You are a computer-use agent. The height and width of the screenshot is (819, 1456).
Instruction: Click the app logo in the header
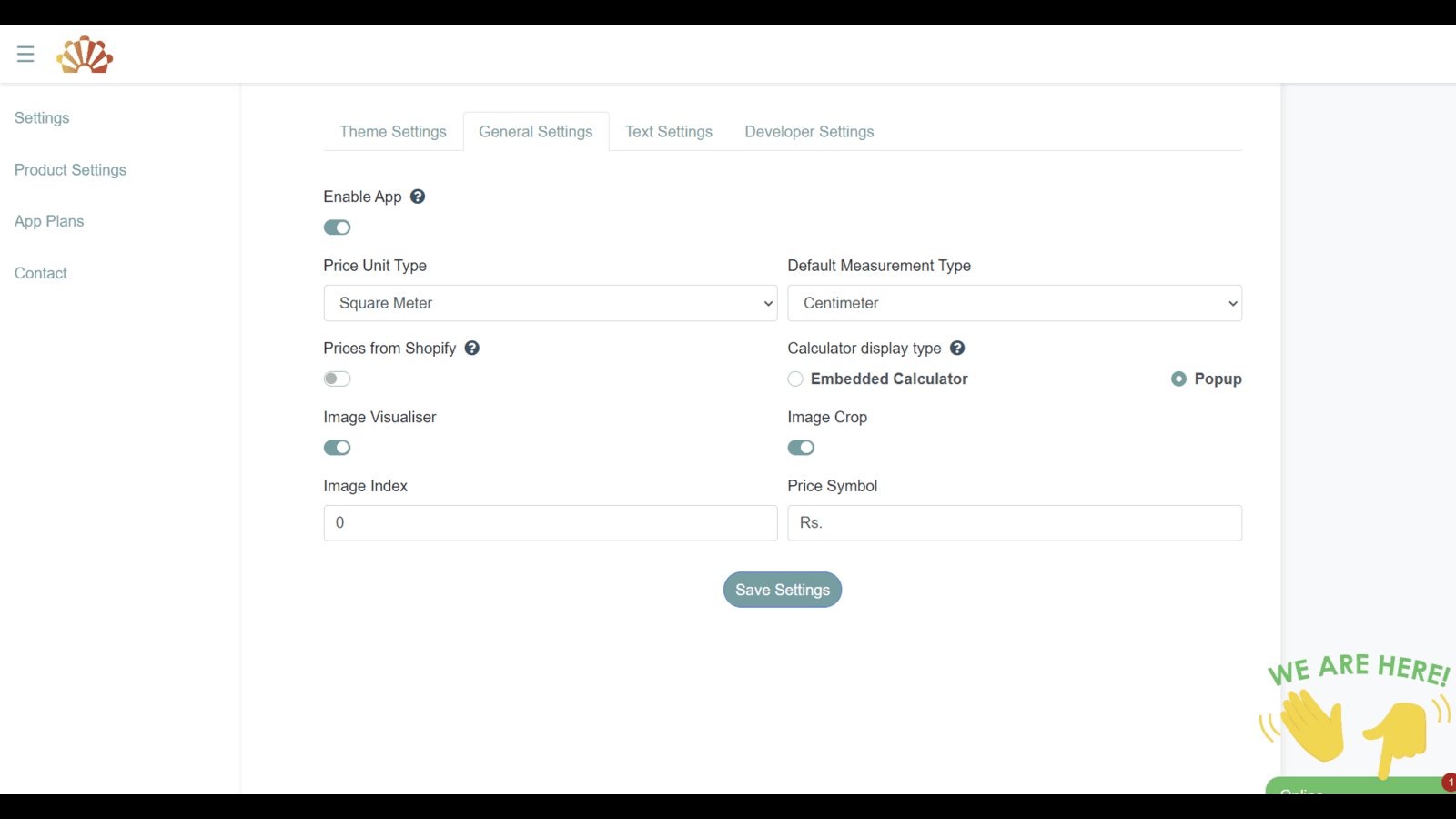(85, 54)
